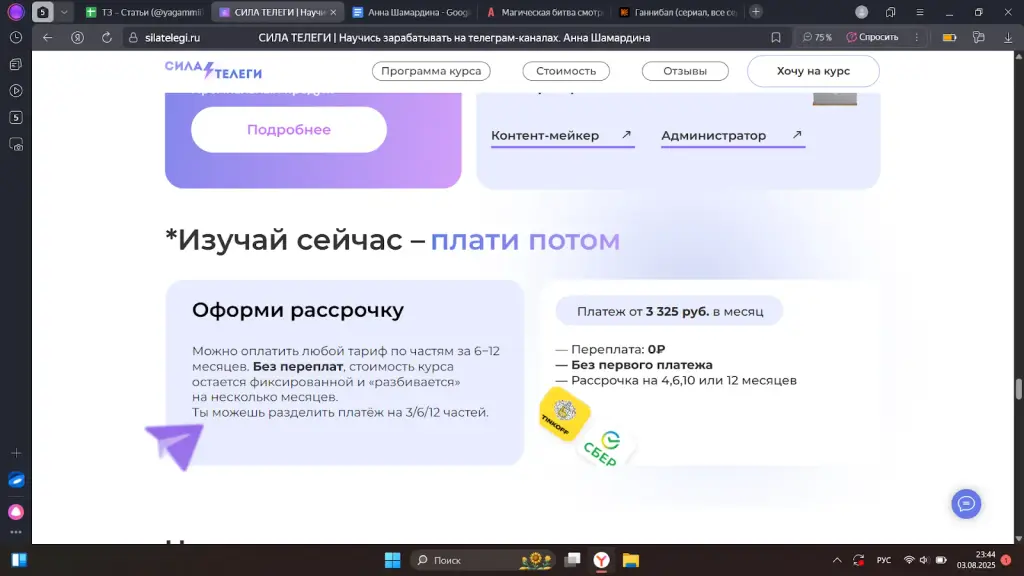Viewport: 1024px width, 576px height.
Task: Open the collections icon in toolbar
Action: click(978, 38)
